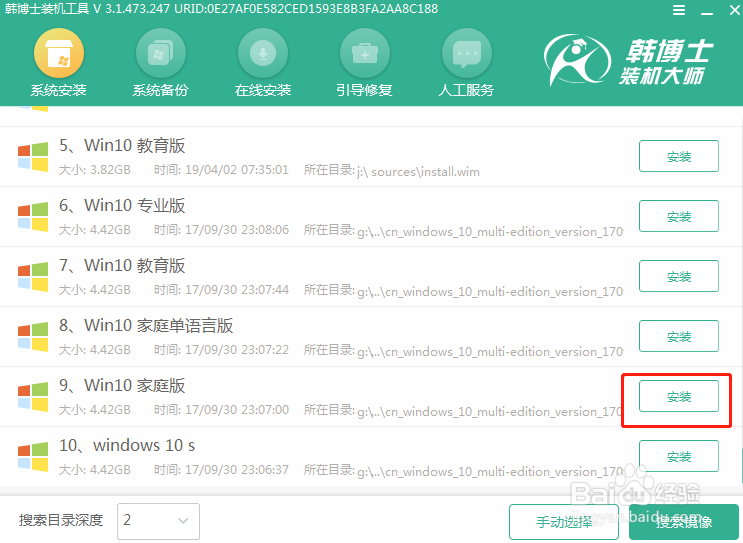Install 7、Win10 教育版 with its 安装 button

point(679,276)
